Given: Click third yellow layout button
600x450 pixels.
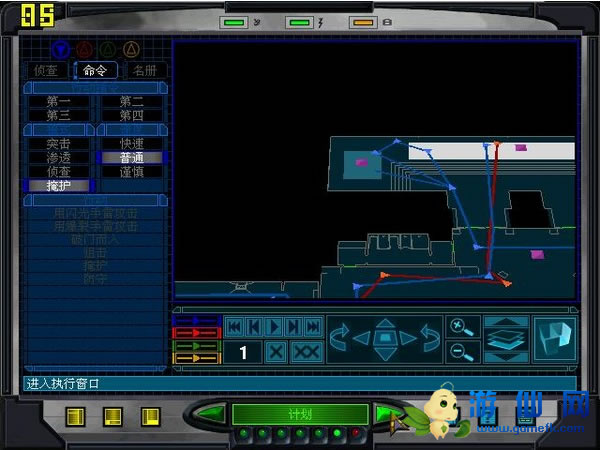Looking at the screenshot, I should (x=150, y=417).
